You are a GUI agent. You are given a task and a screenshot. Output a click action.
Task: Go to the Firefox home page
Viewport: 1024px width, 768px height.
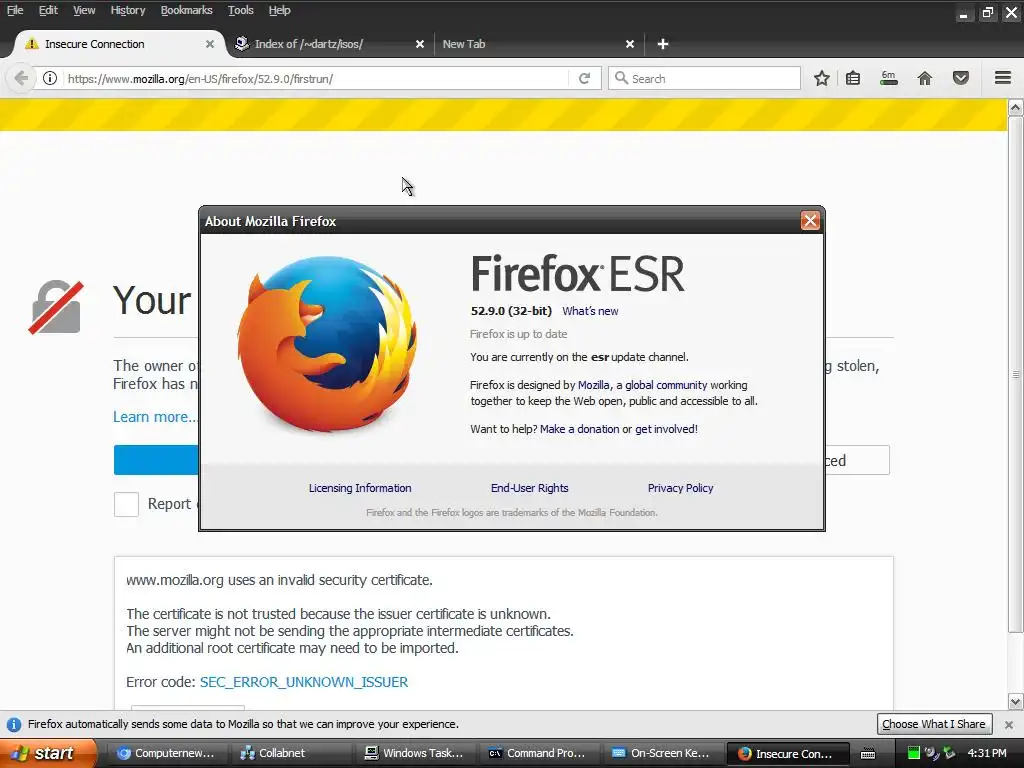(925, 78)
